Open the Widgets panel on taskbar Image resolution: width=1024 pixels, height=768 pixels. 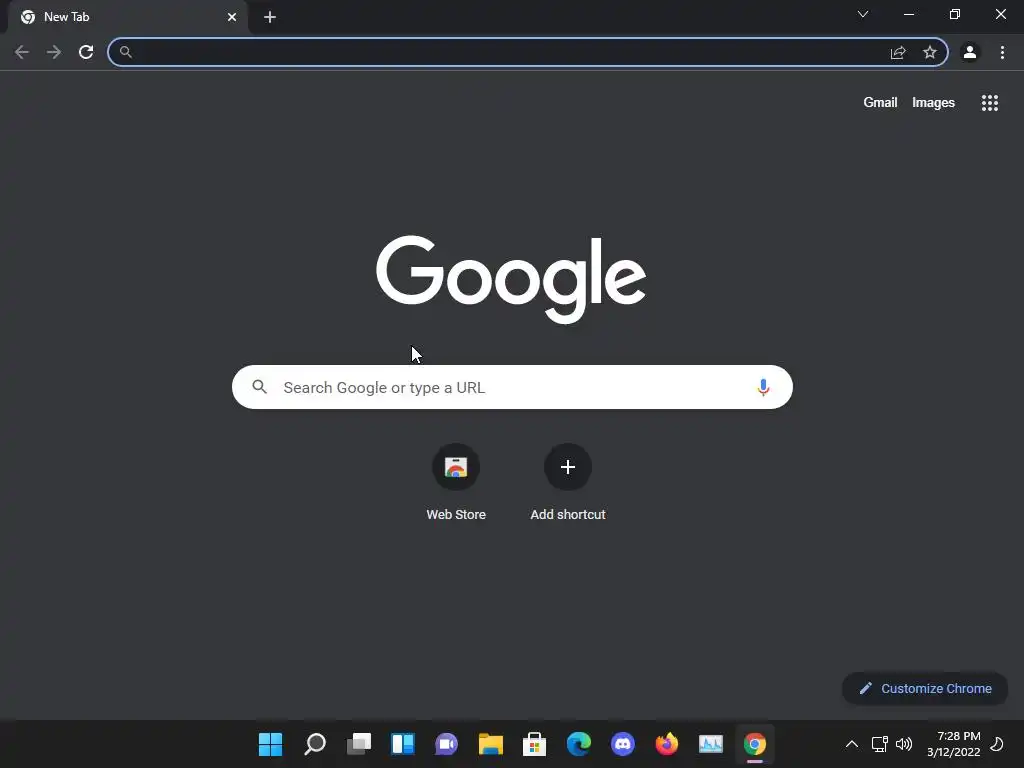tap(402, 744)
